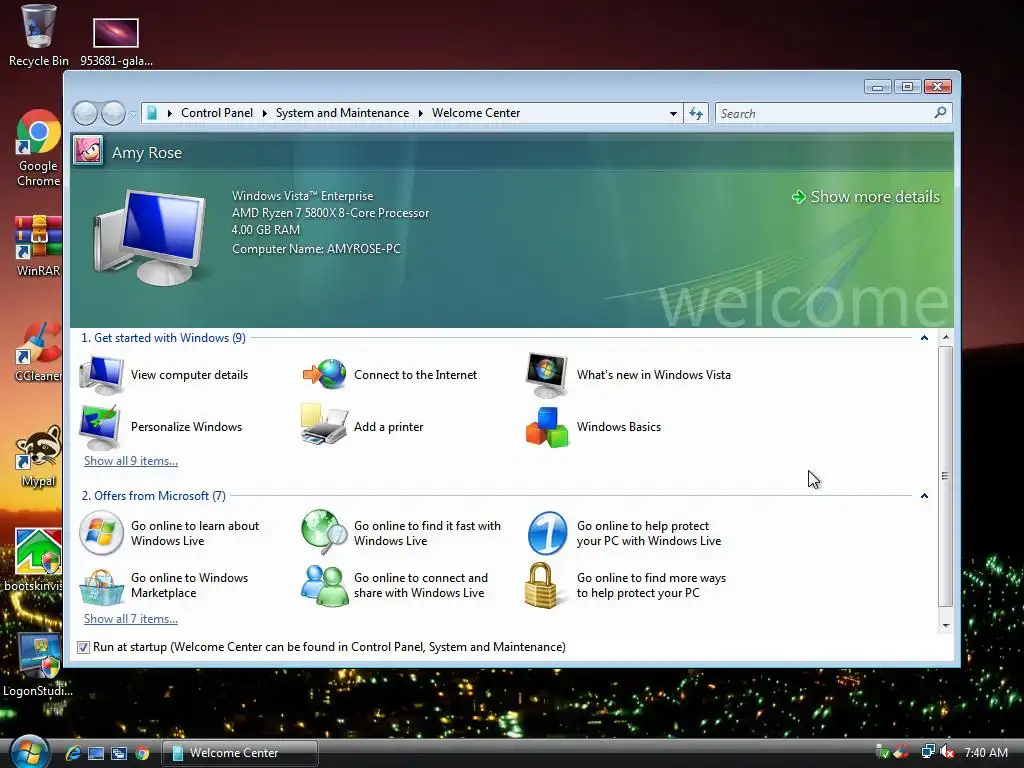Launch Chrome from Quick Launch bar
The width and height of the screenshot is (1024, 768).
pos(142,754)
